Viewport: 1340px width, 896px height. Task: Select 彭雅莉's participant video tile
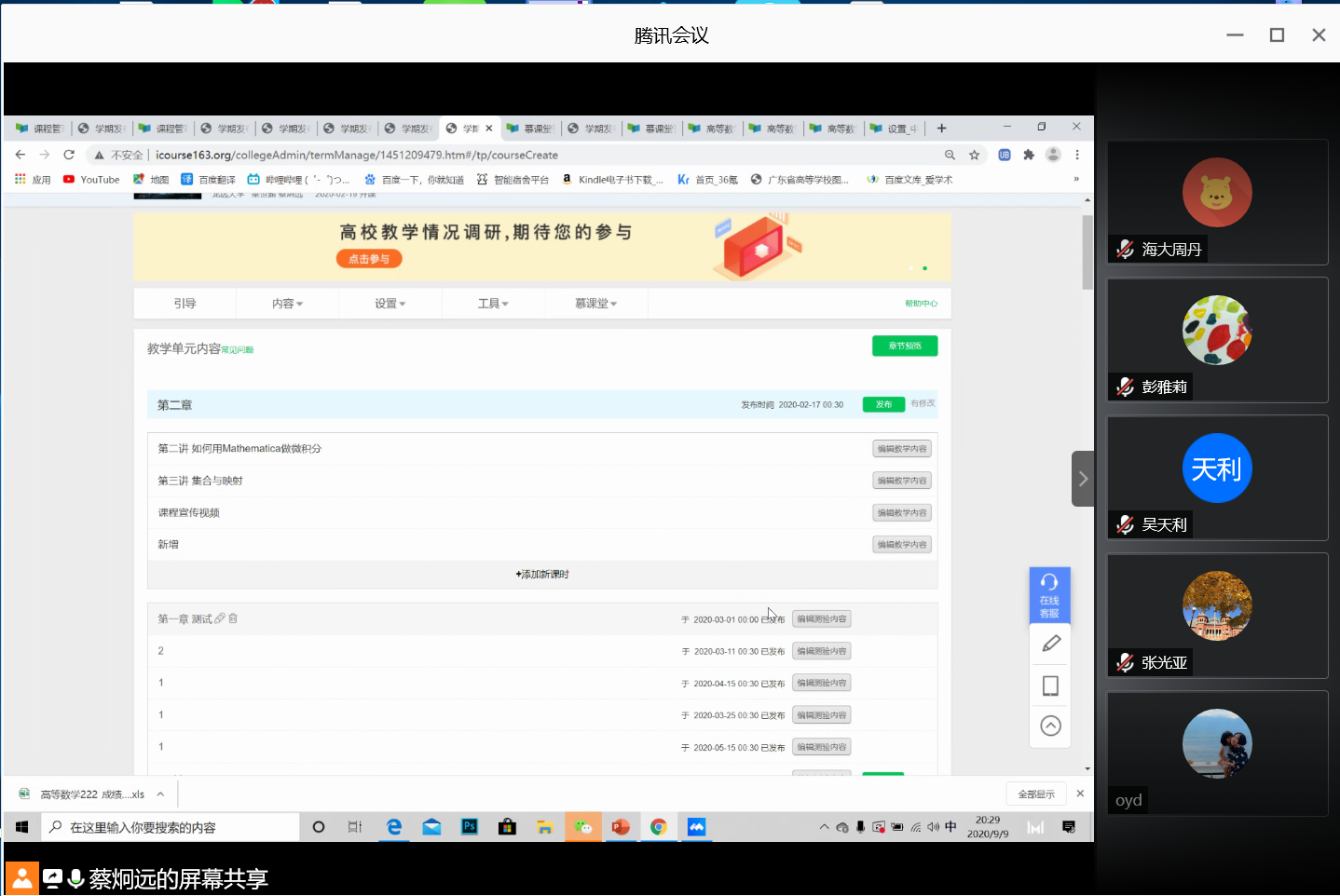pos(1217,339)
